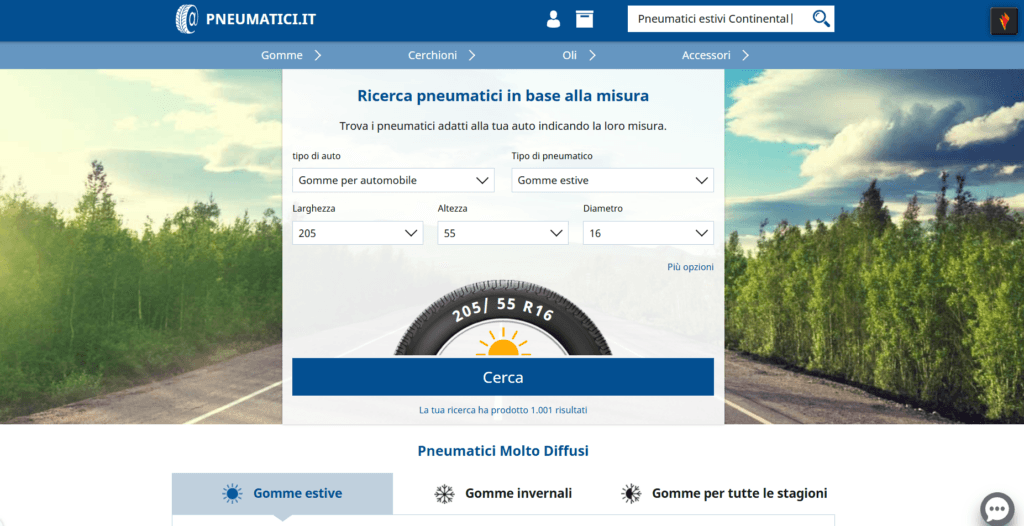Click the Larghezza label
1024x526 pixels.
pyautogui.click(x=313, y=208)
